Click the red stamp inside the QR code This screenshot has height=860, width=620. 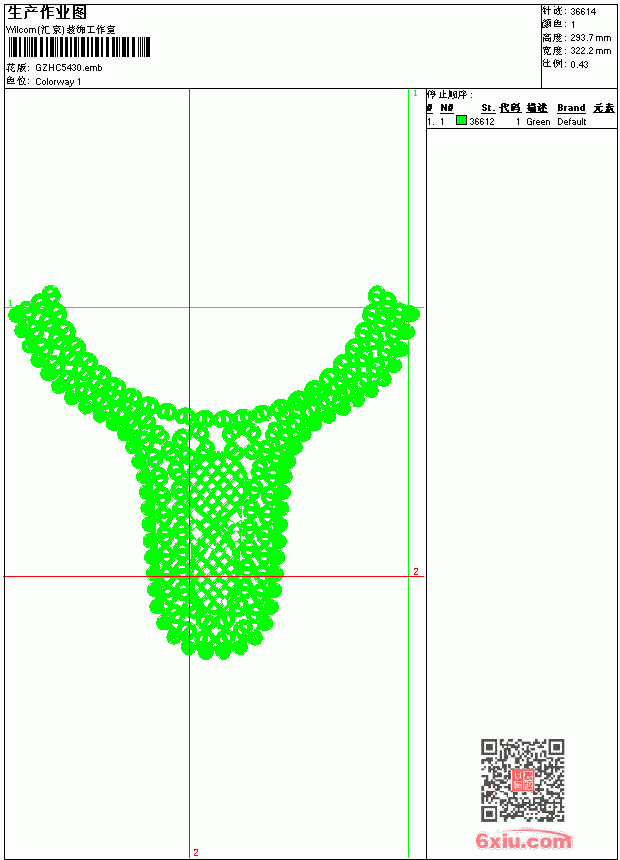point(522,779)
